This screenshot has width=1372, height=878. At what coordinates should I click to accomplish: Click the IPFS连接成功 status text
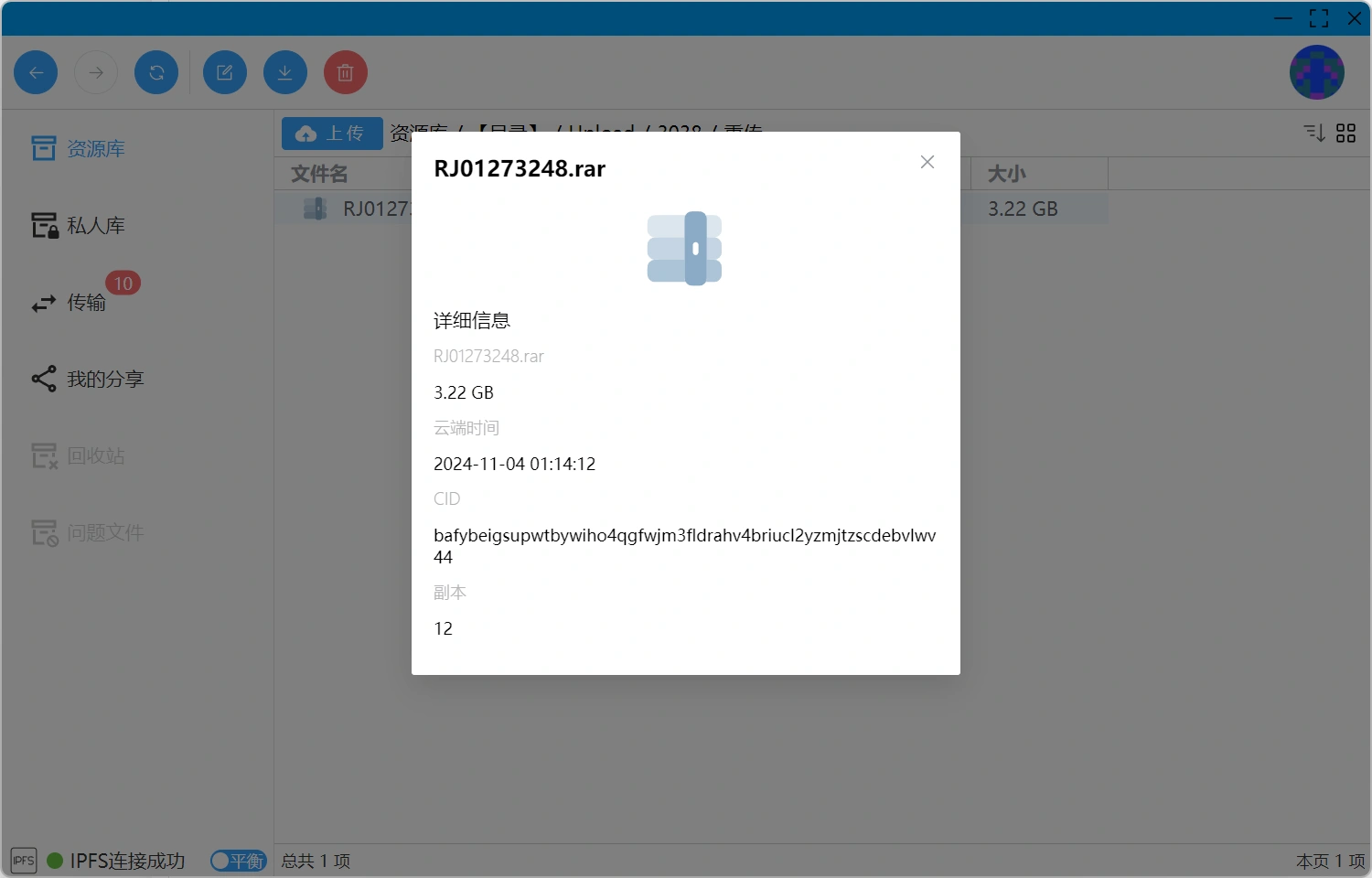(127, 861)
